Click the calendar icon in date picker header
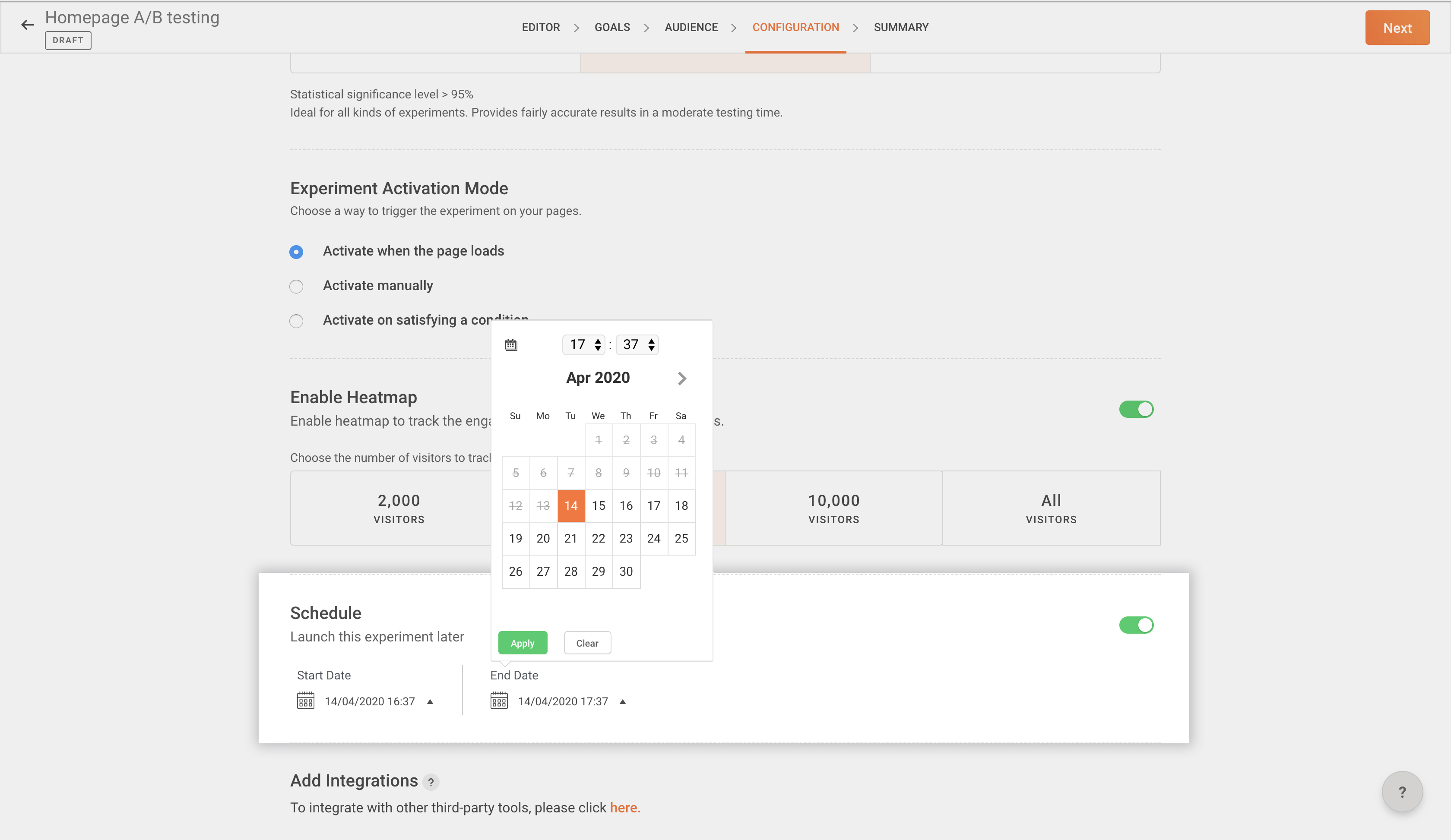This screenshot has height=840, width=1451. [511, 344]
